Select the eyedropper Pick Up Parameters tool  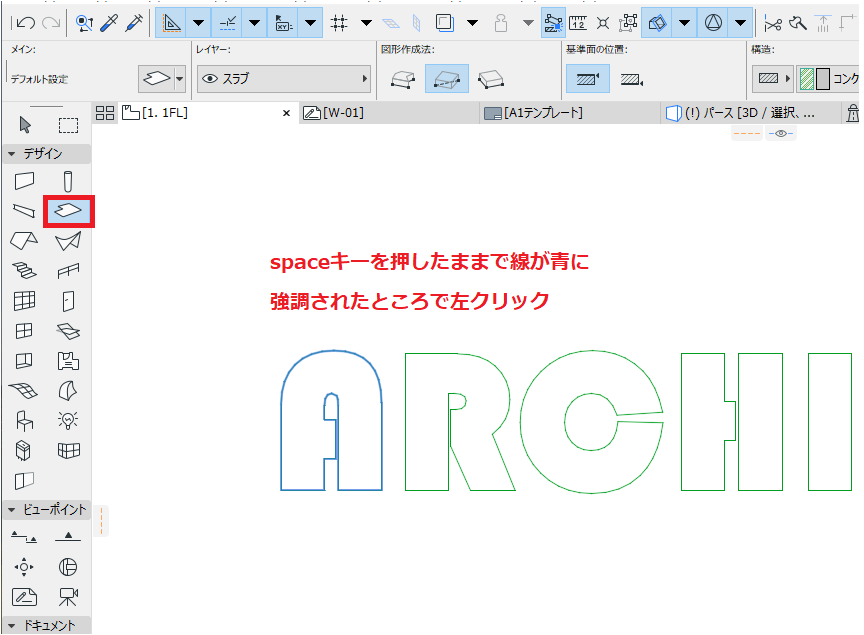pyautogui.click(x=109, y=23)
